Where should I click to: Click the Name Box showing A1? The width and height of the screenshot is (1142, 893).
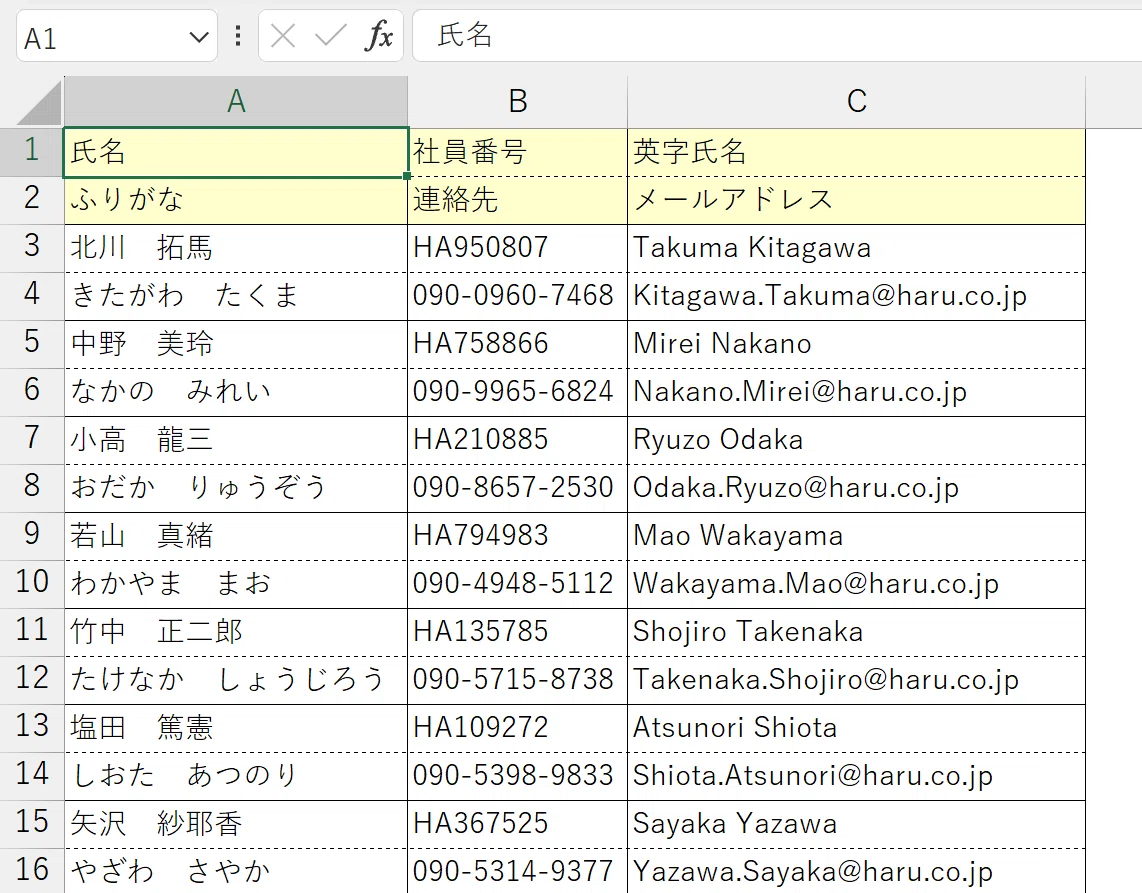coord(117,36)
